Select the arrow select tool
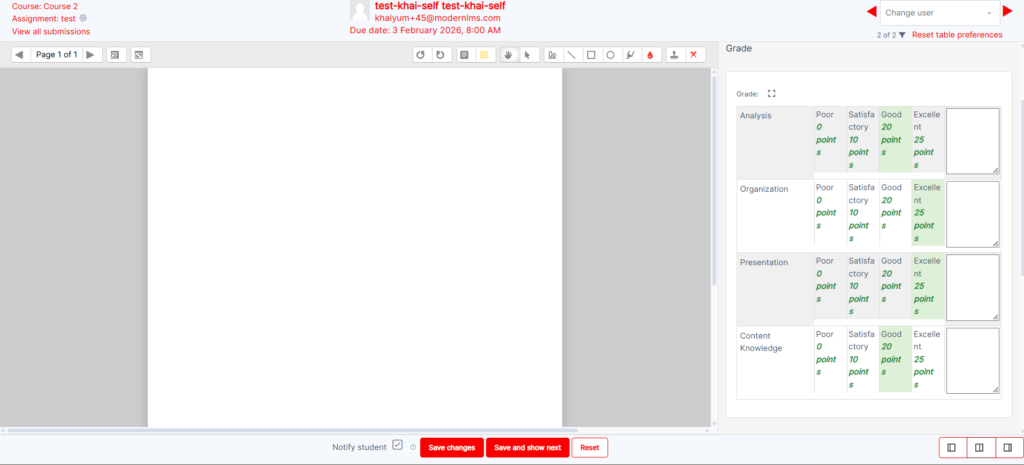 (528, 56)
